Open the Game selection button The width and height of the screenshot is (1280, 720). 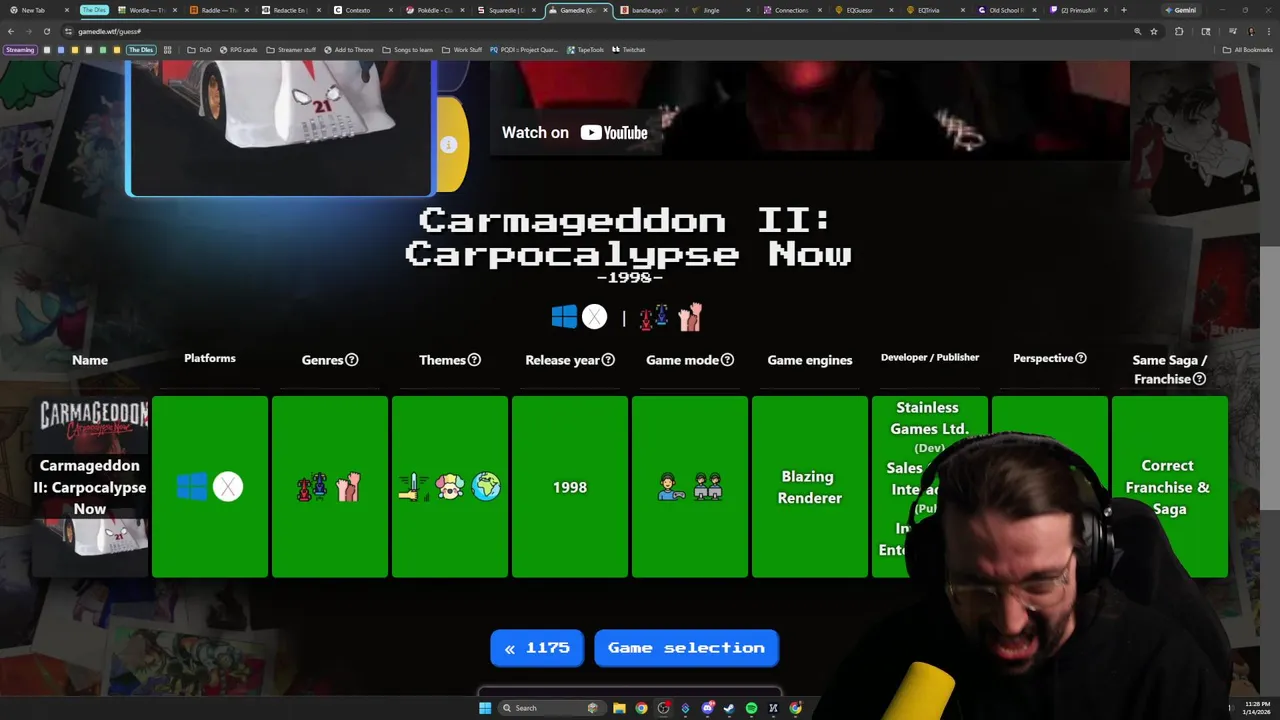tap(686, 648)
